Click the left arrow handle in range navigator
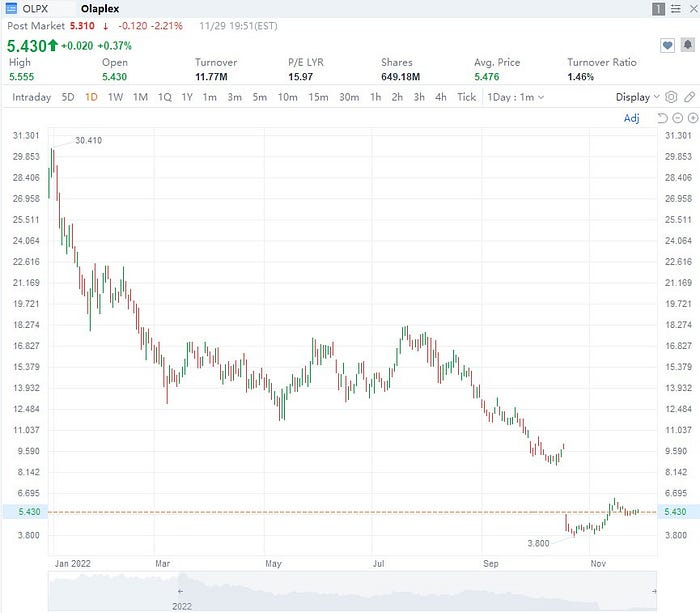 [180, 591]
